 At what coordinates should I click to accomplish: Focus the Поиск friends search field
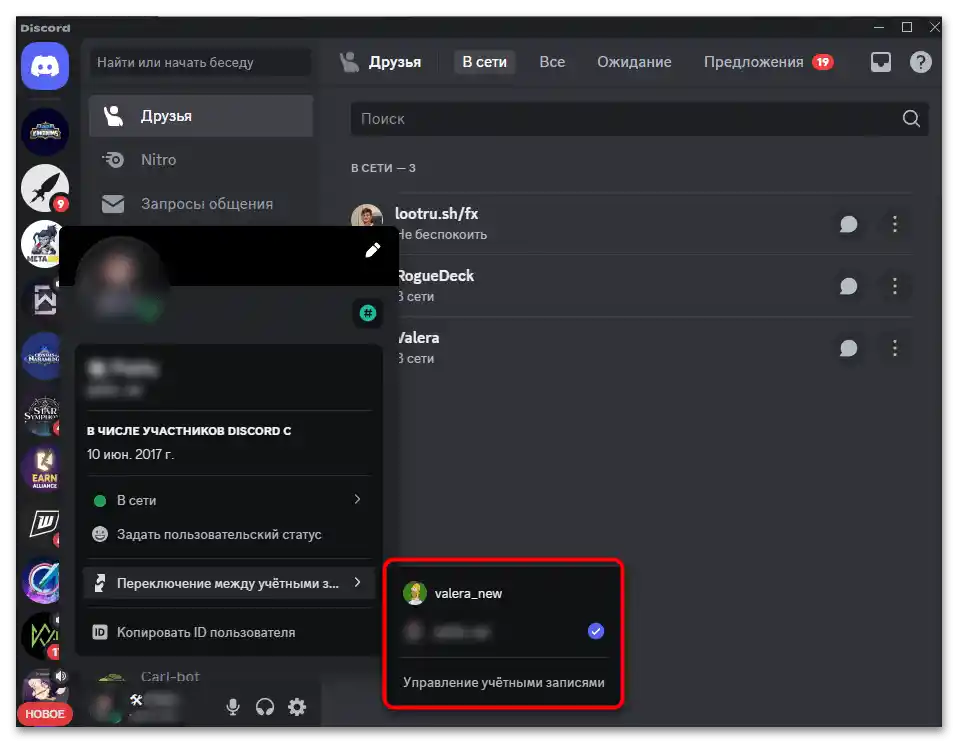639,119
